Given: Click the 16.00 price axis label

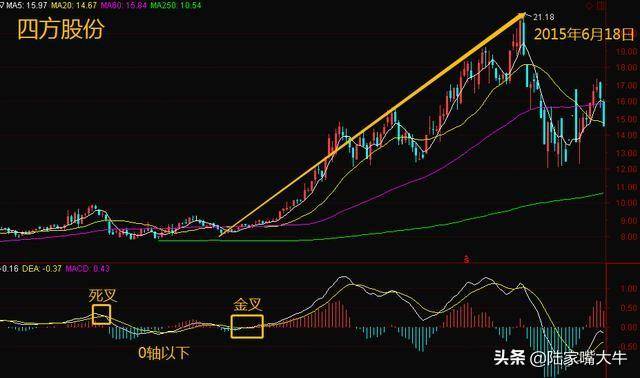Looking at the screenshot, I should point(627,101).
